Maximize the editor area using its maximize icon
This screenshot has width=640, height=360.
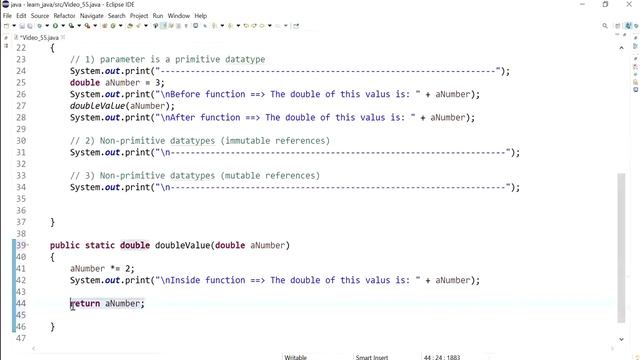pos(624,36)
